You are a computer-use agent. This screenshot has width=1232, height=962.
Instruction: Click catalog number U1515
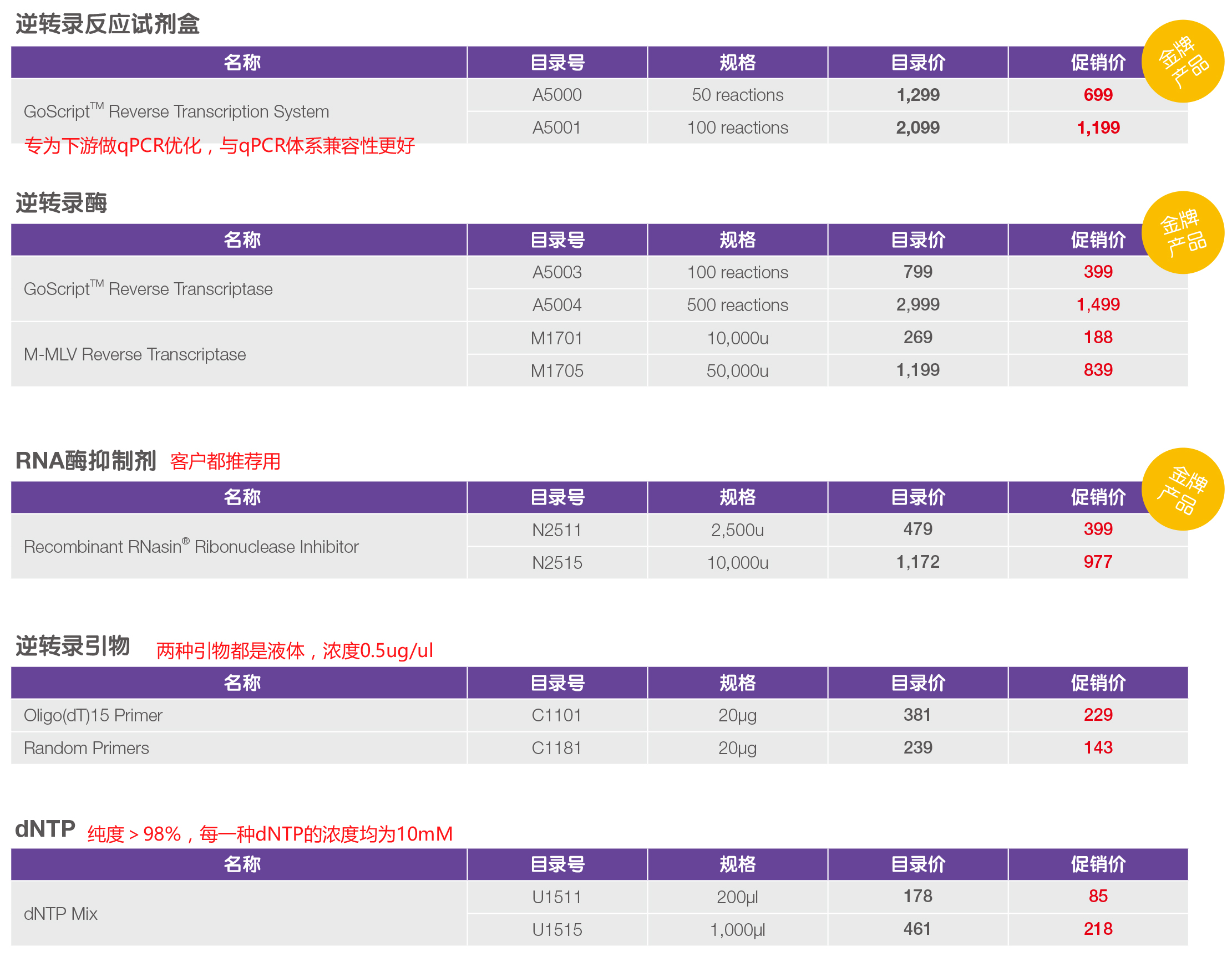click(557, 929)
